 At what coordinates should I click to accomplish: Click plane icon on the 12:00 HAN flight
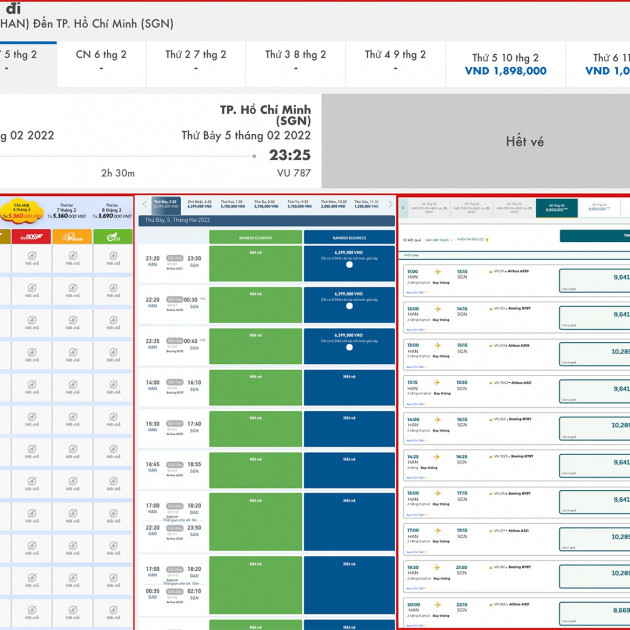[x=438, y=309]
